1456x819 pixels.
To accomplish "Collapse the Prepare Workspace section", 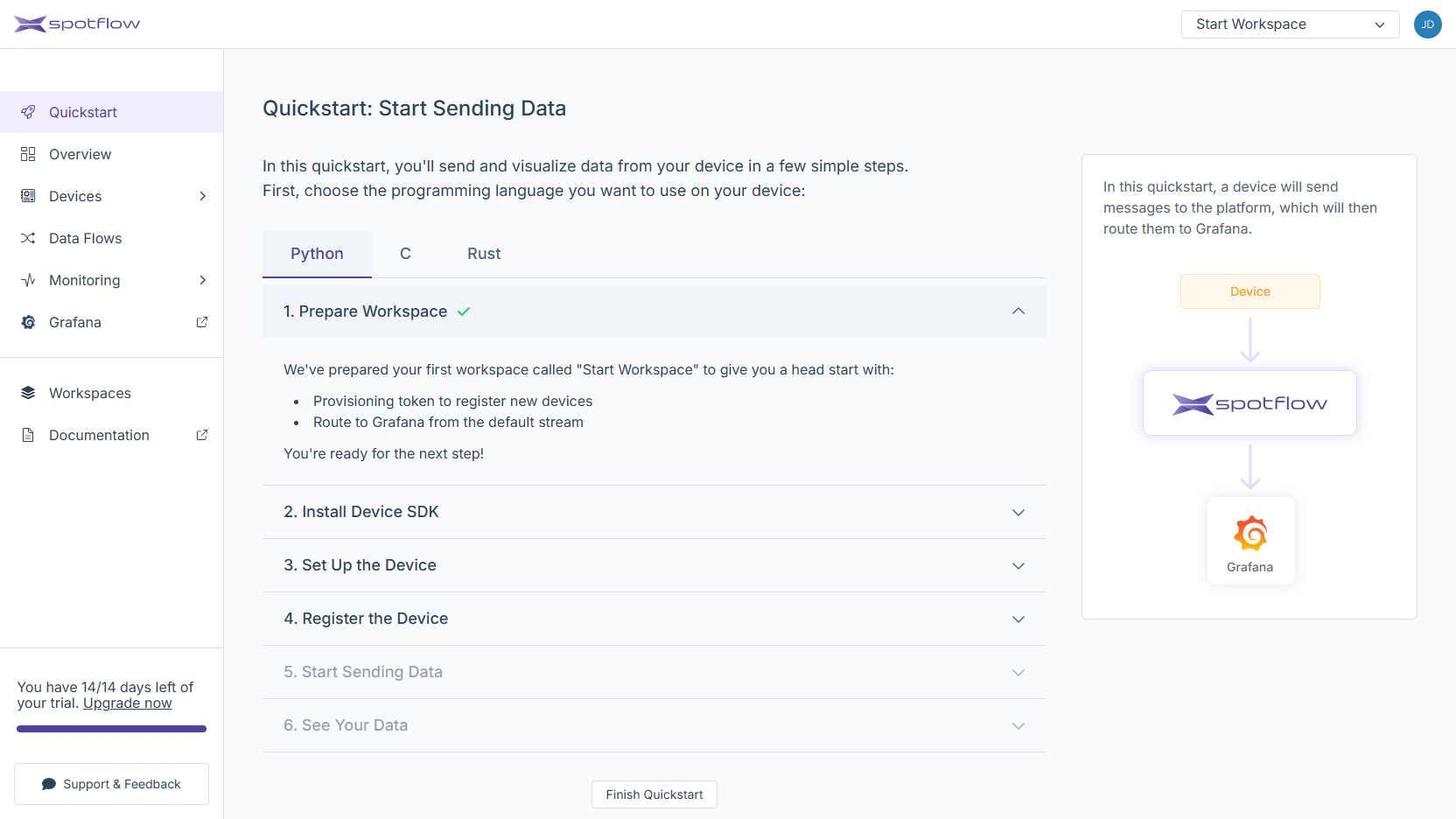I will tap(654, 311).
